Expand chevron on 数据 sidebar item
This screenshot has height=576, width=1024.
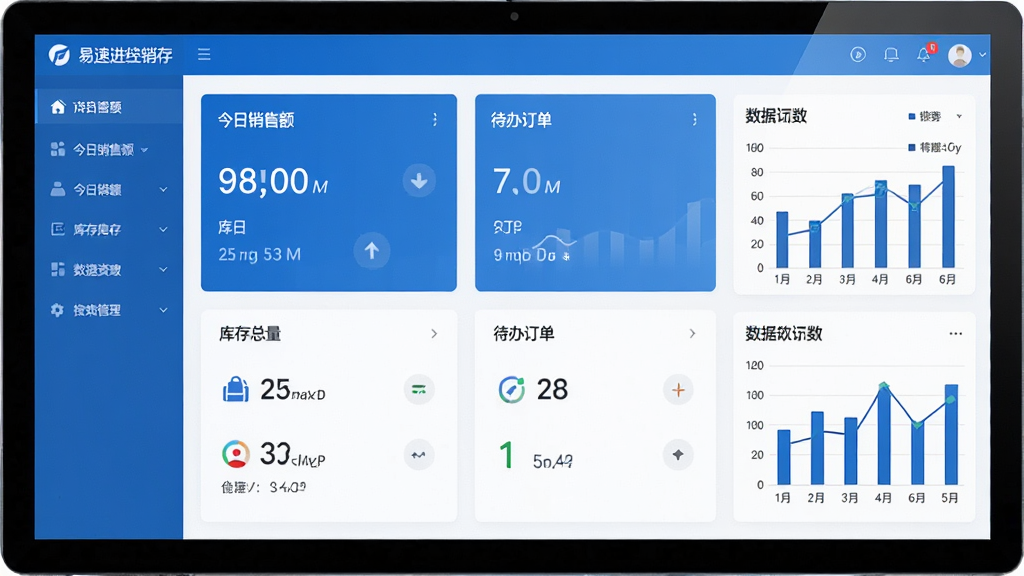163,270
